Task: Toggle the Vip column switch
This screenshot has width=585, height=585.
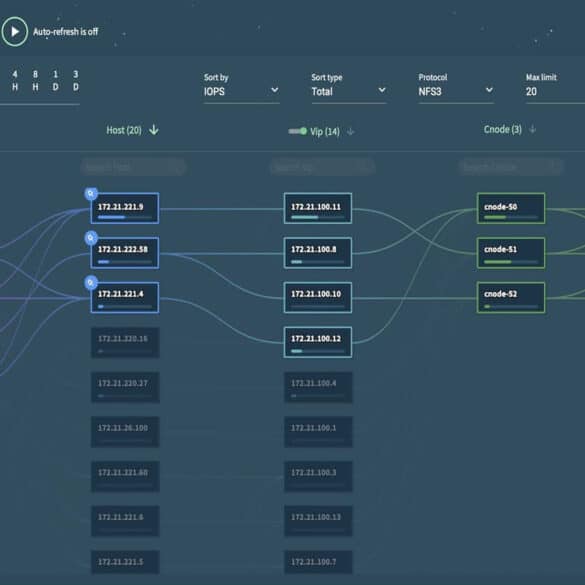Action: coord(298,131)
